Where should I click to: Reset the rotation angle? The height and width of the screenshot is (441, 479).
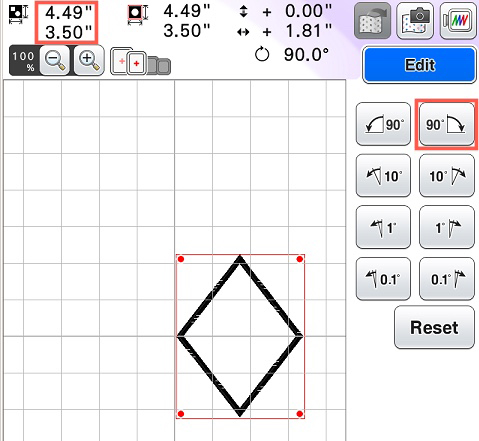pyautogui.click(x=434, y=327)
